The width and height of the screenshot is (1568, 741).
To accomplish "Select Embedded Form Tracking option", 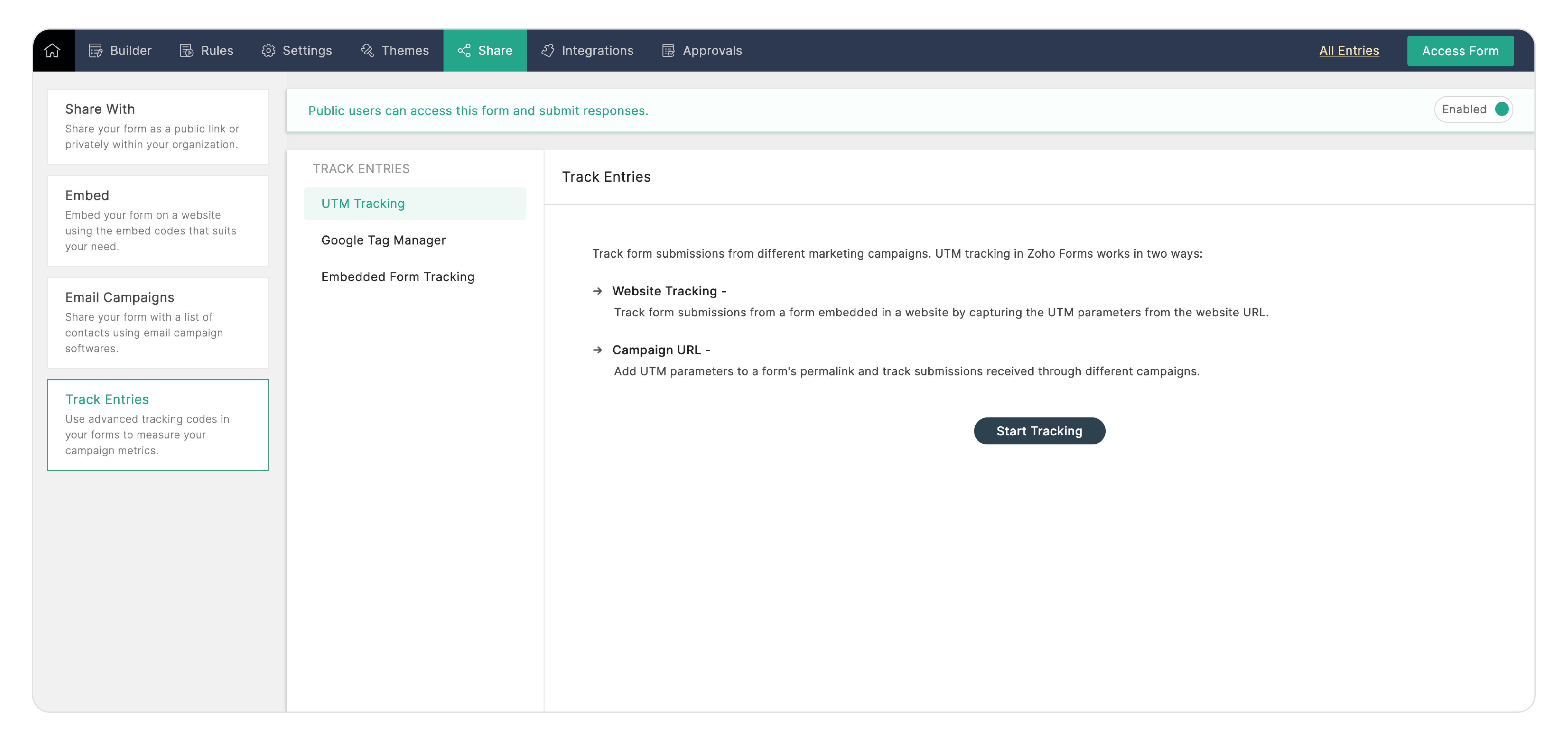I will point(397,277).
